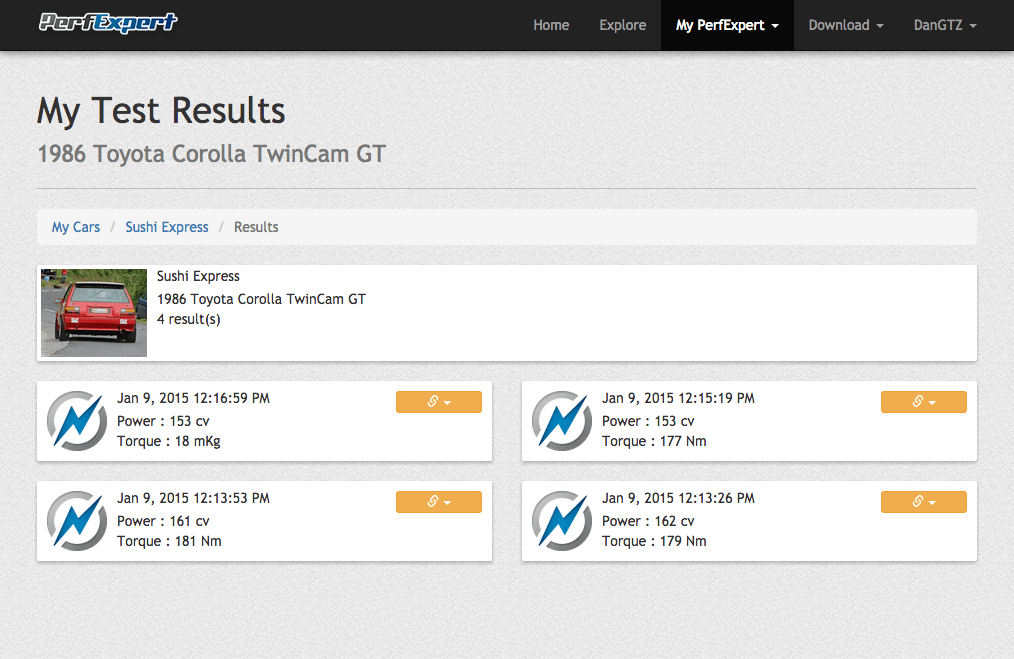Click the Results breadcrumb text
Viewport: 1014px width, 659px height.
[256, 227]
